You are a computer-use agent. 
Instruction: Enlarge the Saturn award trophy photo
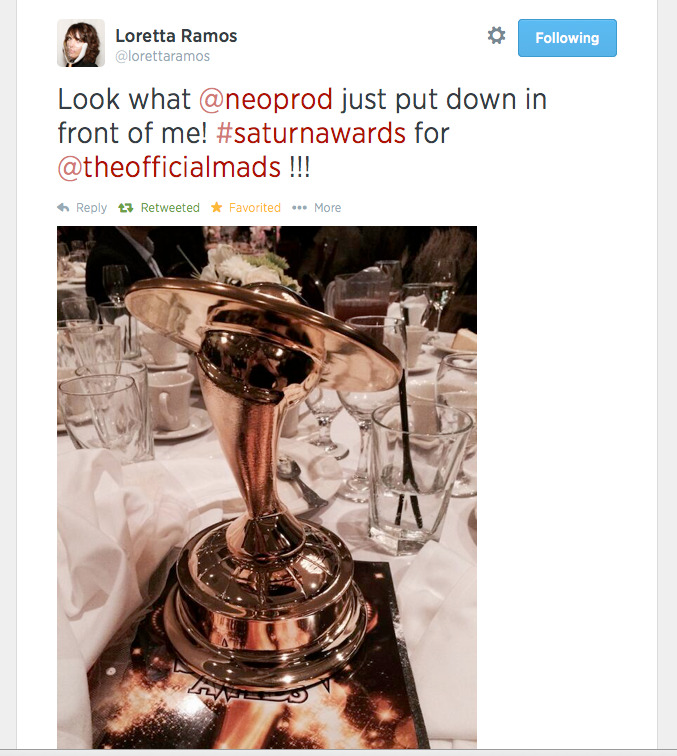pyautogui.click(x=267, y=487)
